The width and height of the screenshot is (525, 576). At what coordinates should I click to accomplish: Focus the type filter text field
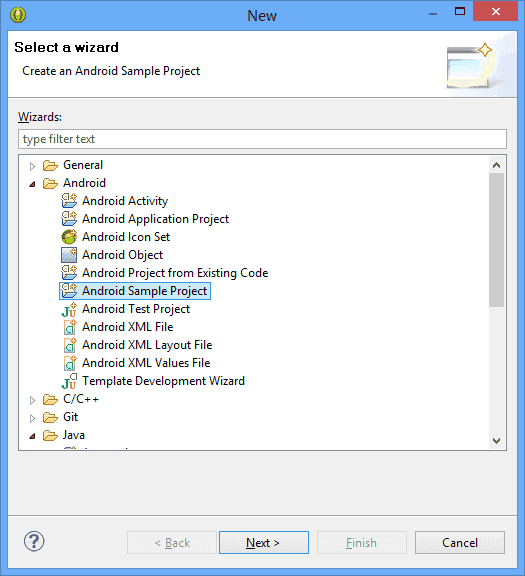coord(262,139)
